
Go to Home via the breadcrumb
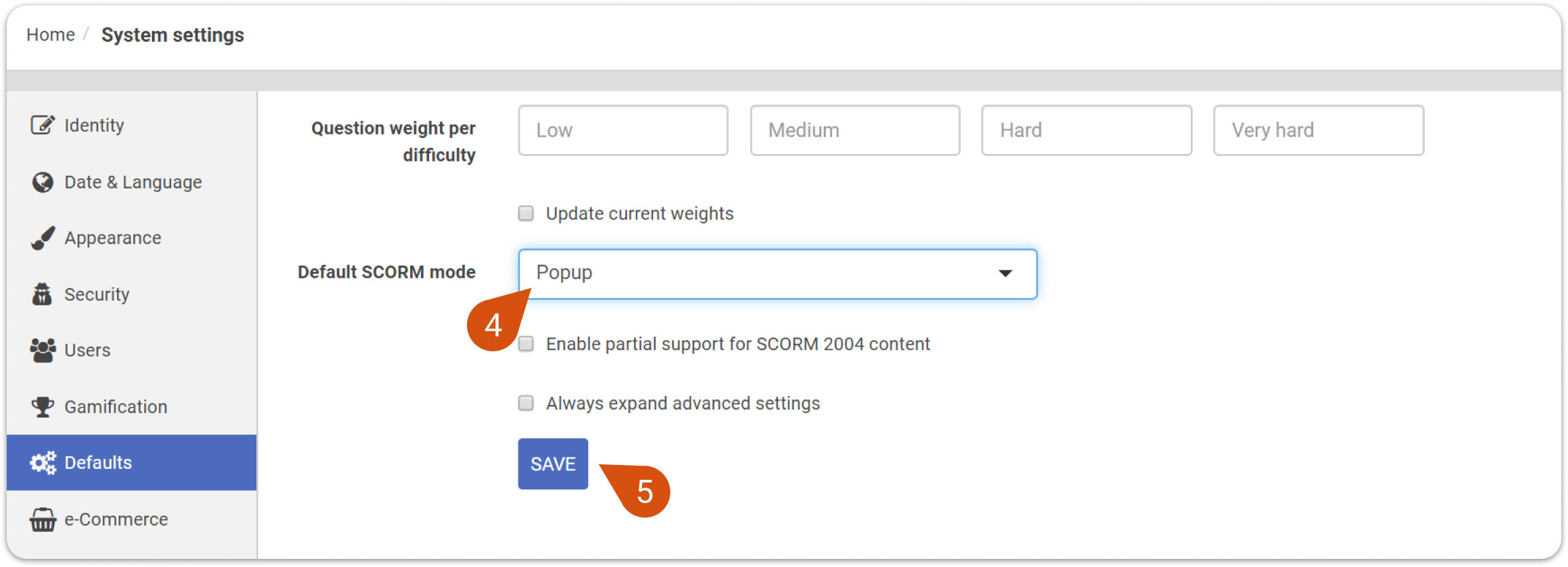51,34
